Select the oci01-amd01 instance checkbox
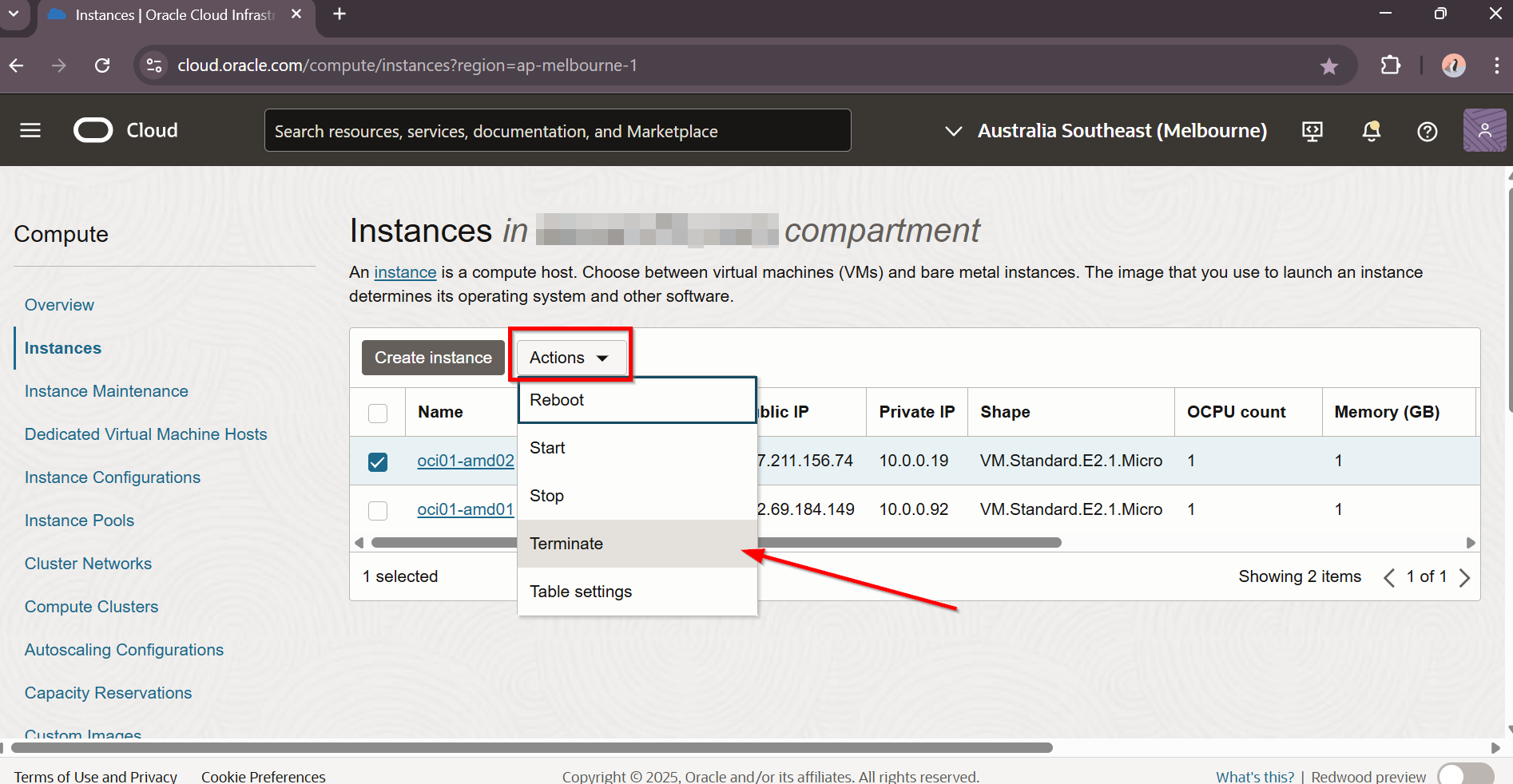1513x784 pixels. (378, 510)
